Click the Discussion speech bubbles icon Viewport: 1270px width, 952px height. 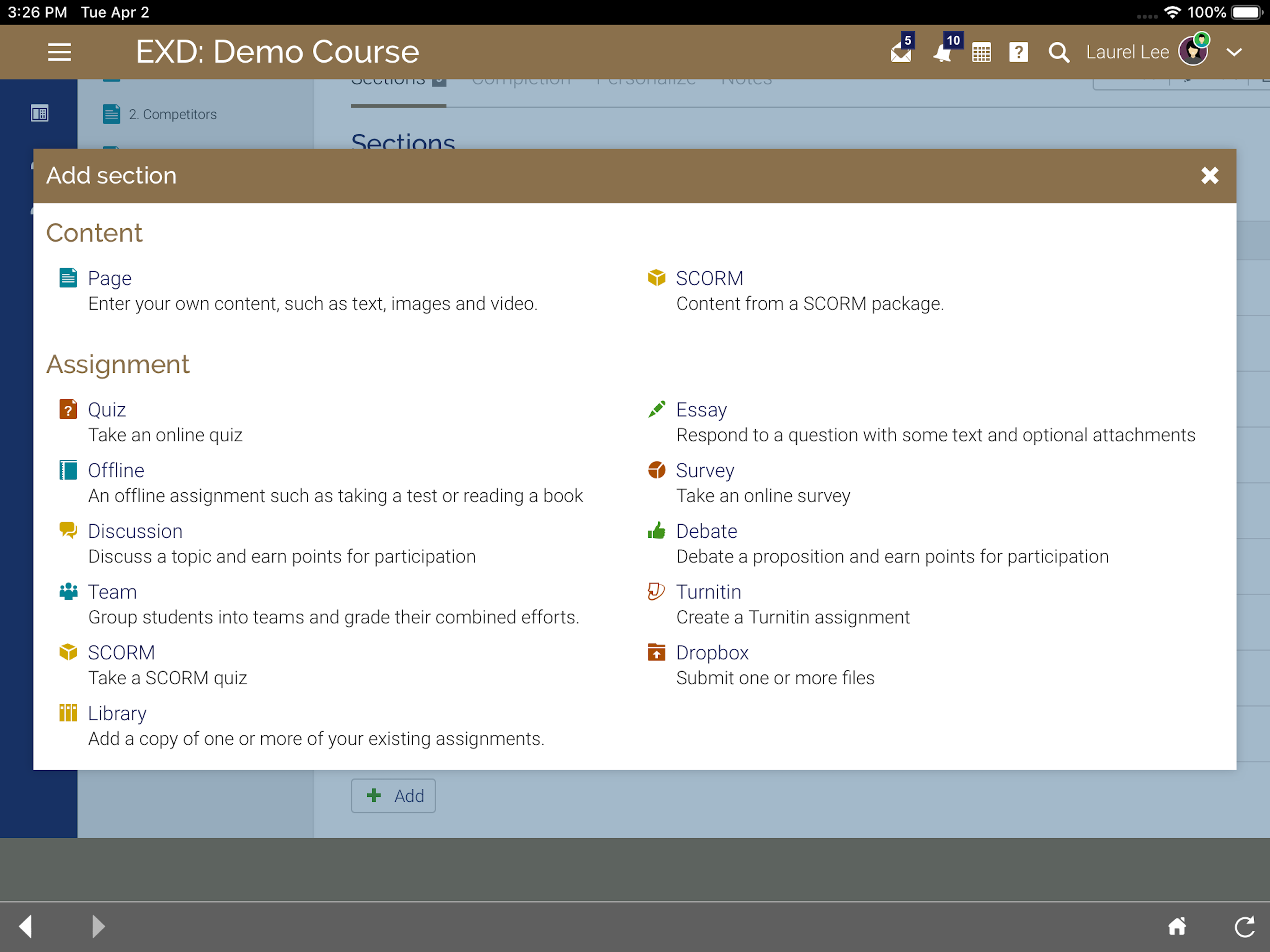click(68, 530)
